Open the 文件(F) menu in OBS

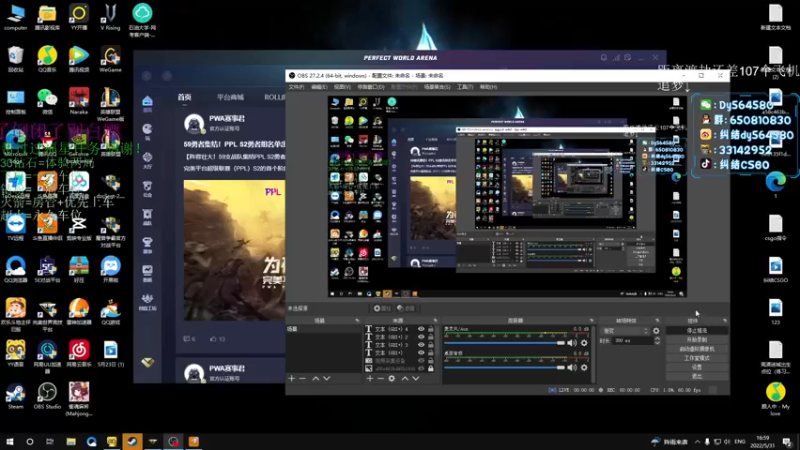[x=296, y=87]
